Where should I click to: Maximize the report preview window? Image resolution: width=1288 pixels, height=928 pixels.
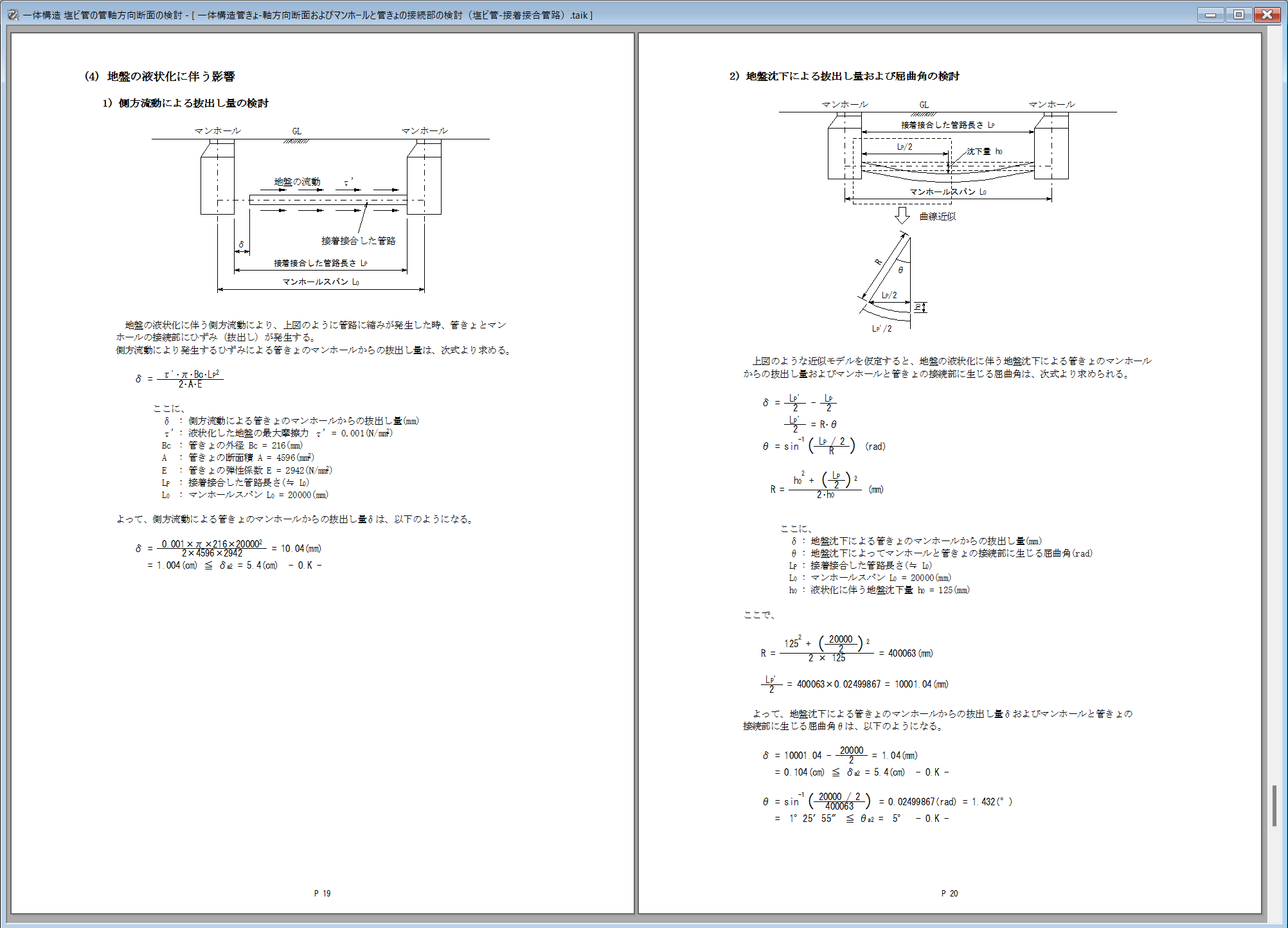point(1239,14)
